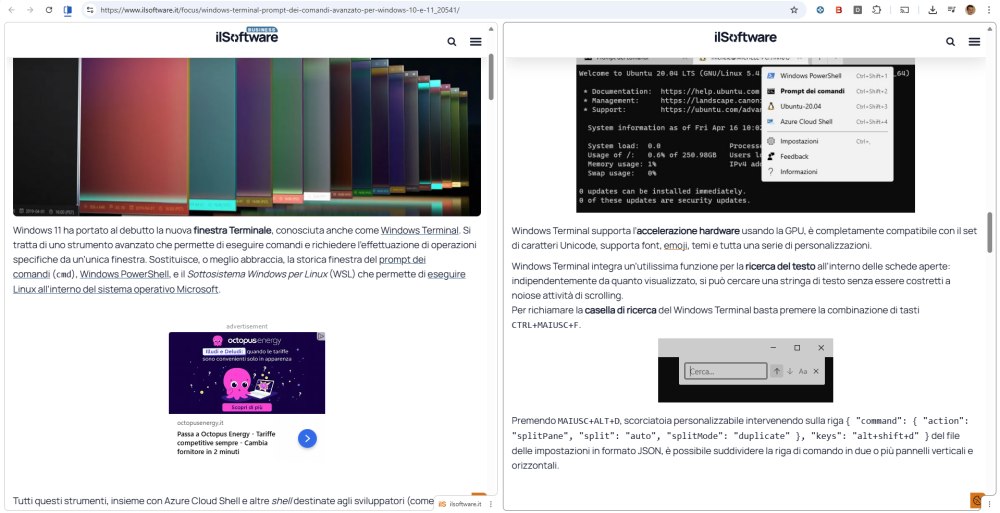1000x513 pixels.
Task: Click the ilSoftware logo in right pane
Action: [x=746, y=37]
